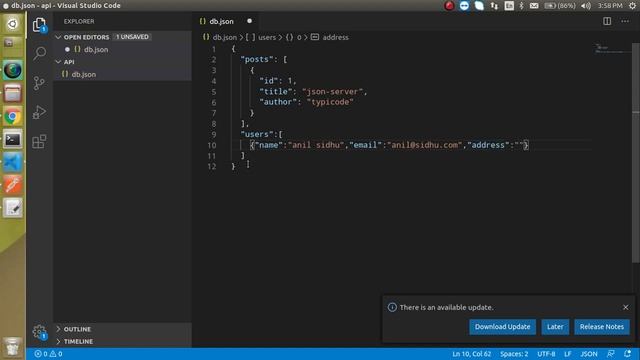Open Ubuntu dash search launcher
The image size is (640, 360).
(x=13, y=24)
